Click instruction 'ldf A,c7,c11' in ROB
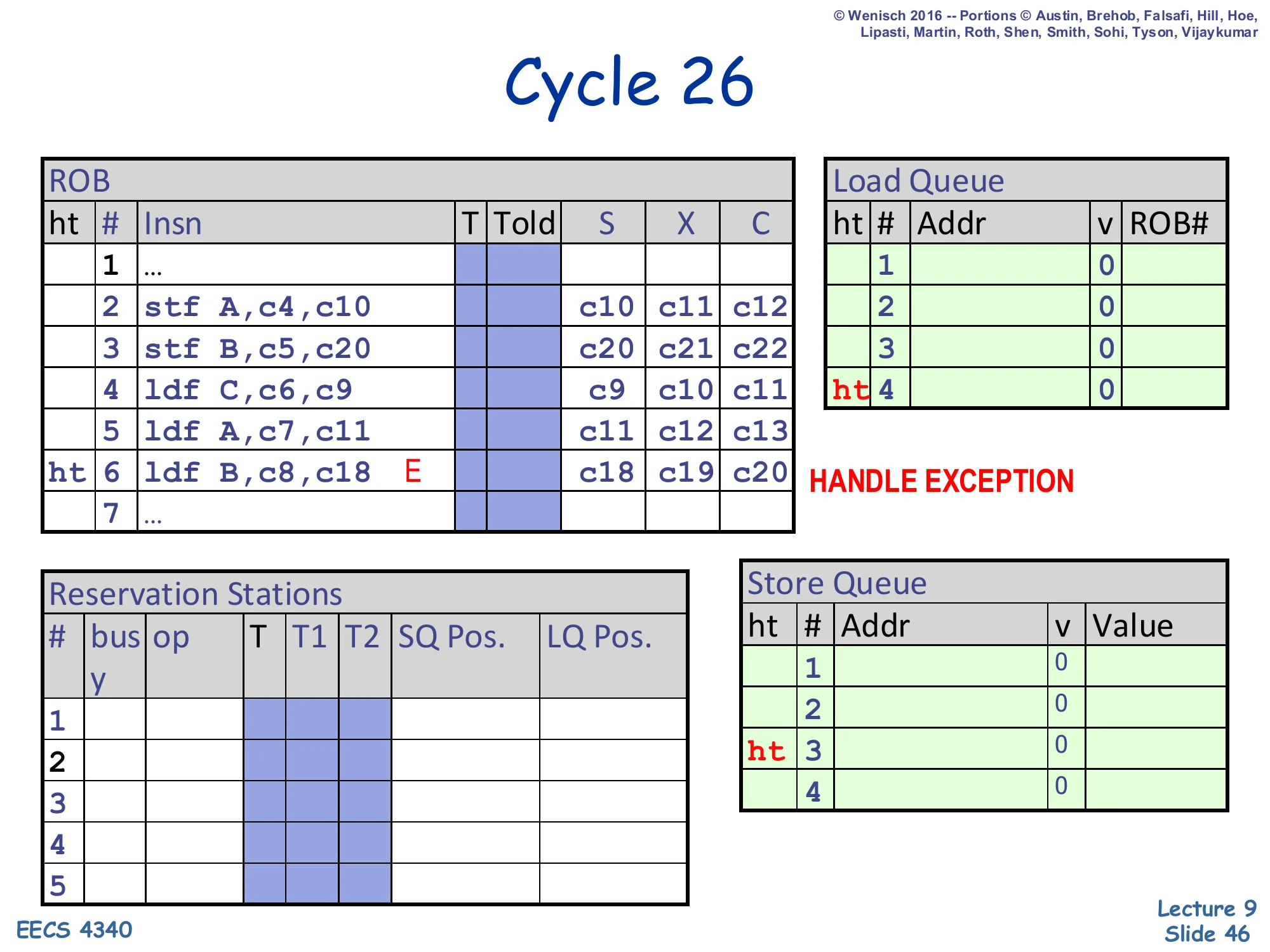 pyautogui.click(x=257, y=432)
